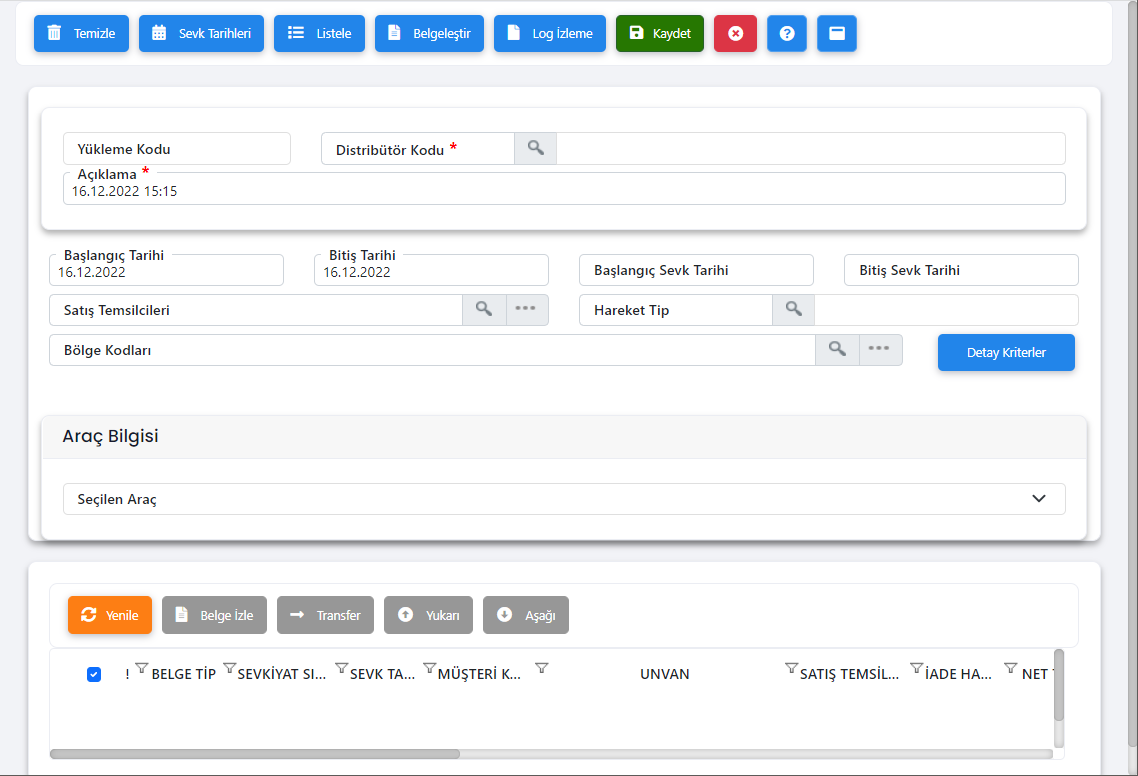Open filter on BELGE TİP column
This screenshot has height=776, width=1138.
(141, 669)
